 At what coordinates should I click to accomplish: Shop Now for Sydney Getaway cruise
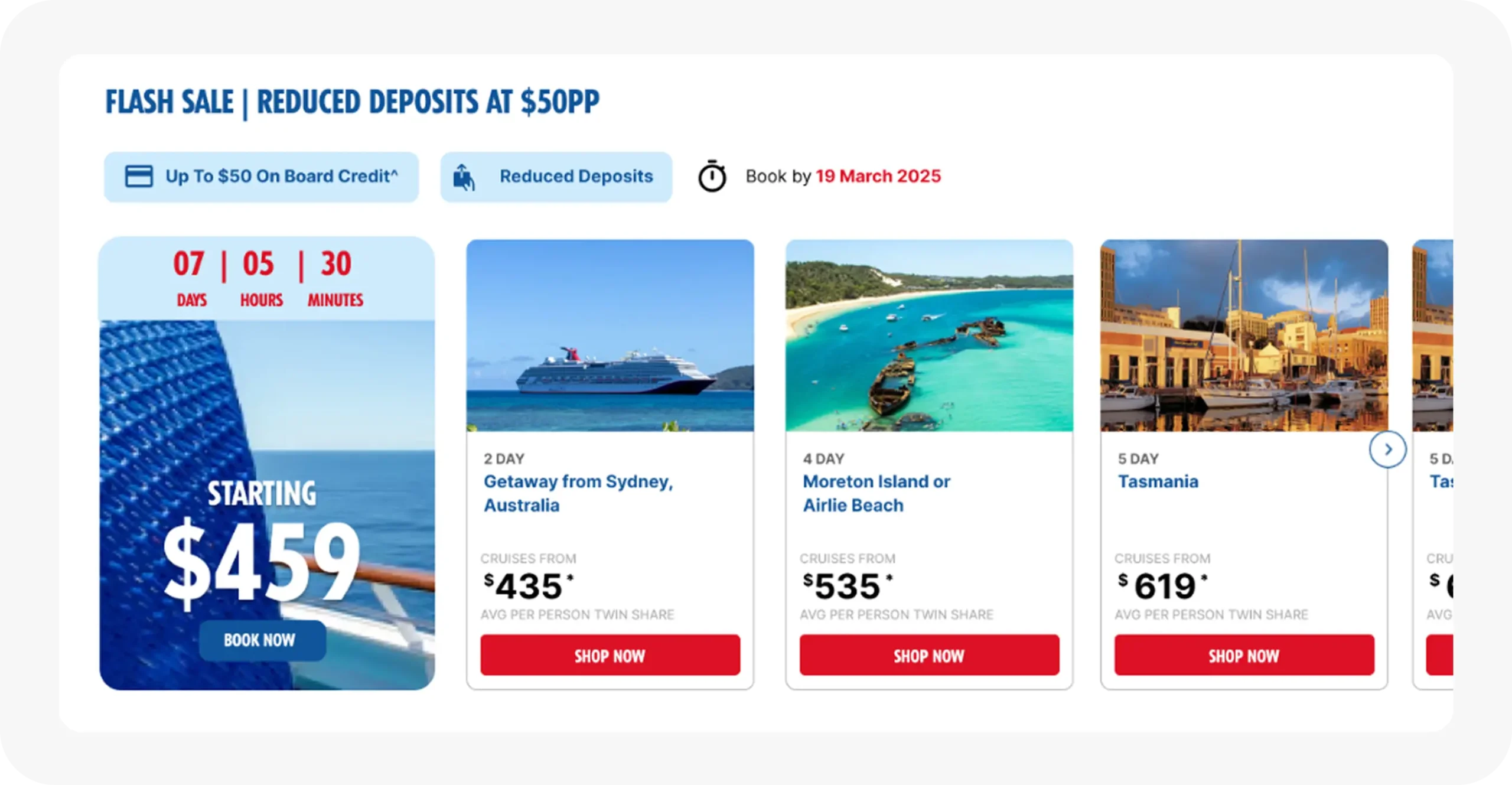(x=610, y=655)
